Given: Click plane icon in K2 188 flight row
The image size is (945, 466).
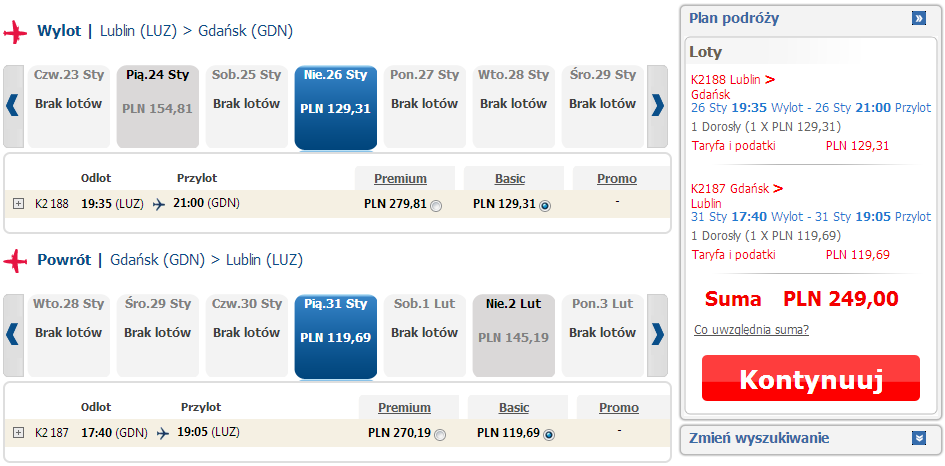Looking at the screenshot, I should (159, 204).
